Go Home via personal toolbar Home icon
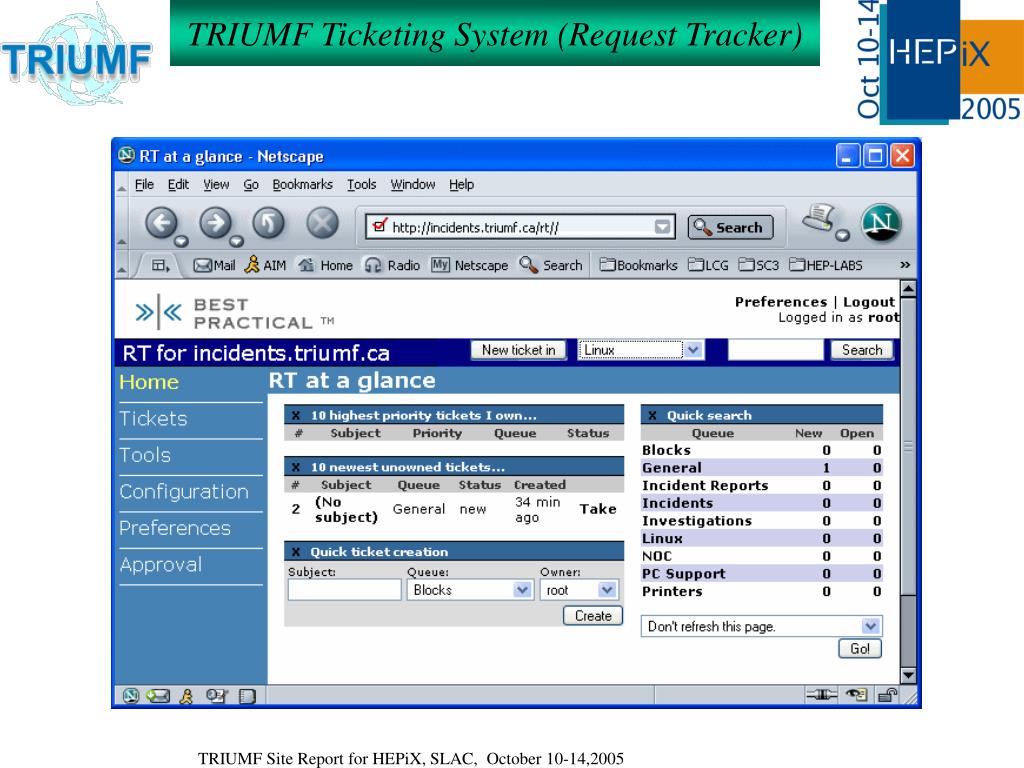This screenshot has height=768, width=1024. [x=325, y=265]
